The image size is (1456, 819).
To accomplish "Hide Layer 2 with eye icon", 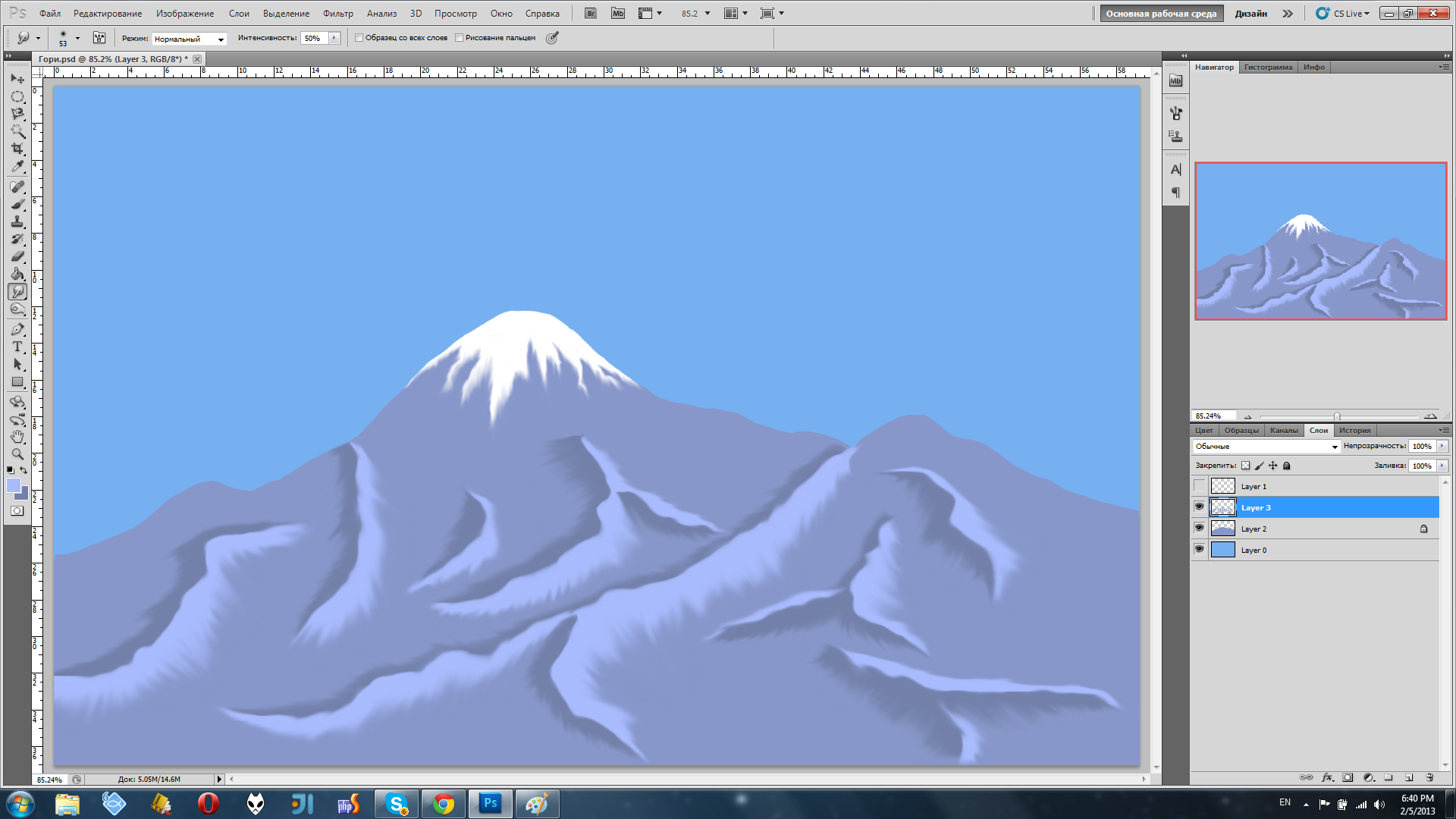I will pos(1199,528).
